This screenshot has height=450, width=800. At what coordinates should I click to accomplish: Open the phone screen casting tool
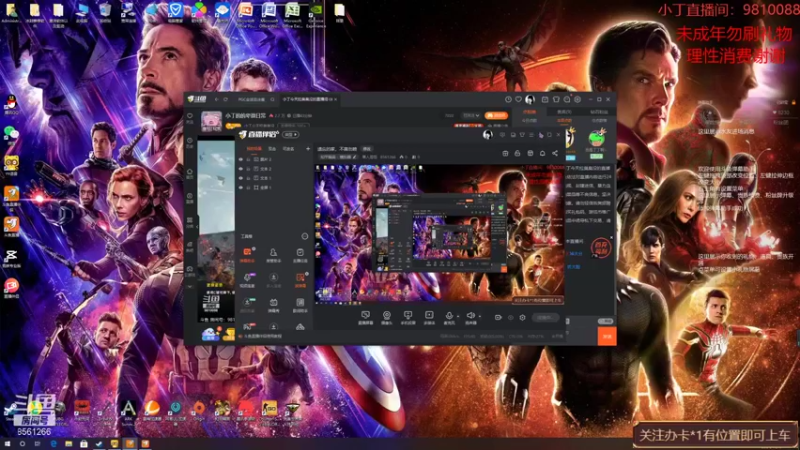point(408,317)
